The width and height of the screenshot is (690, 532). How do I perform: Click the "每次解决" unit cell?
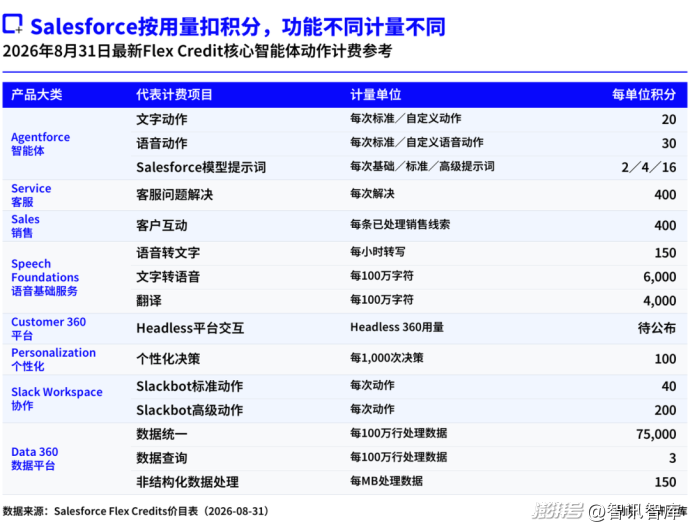pyautogui.click(x=372, y=194)
